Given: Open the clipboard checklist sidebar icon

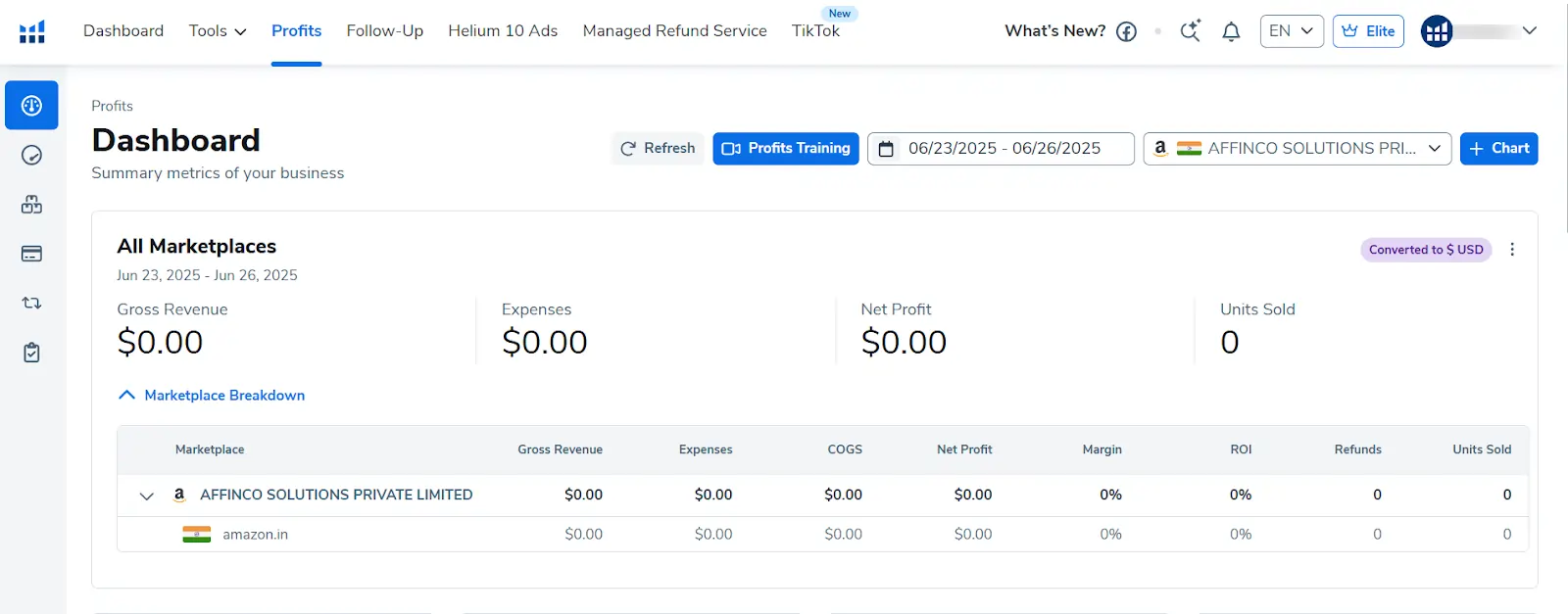Looking at the screenshot, I should click(x=31, y=353).
